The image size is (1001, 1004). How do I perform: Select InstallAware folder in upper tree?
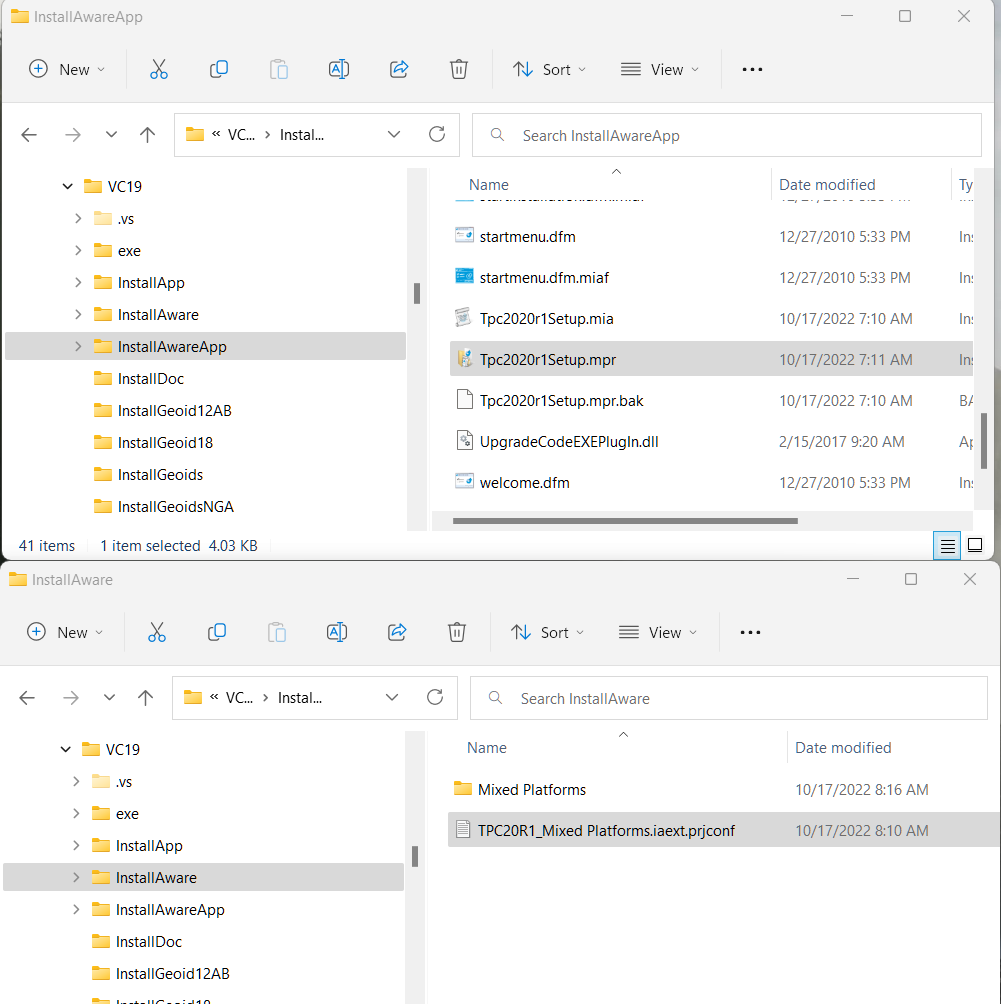click(158, 314)
